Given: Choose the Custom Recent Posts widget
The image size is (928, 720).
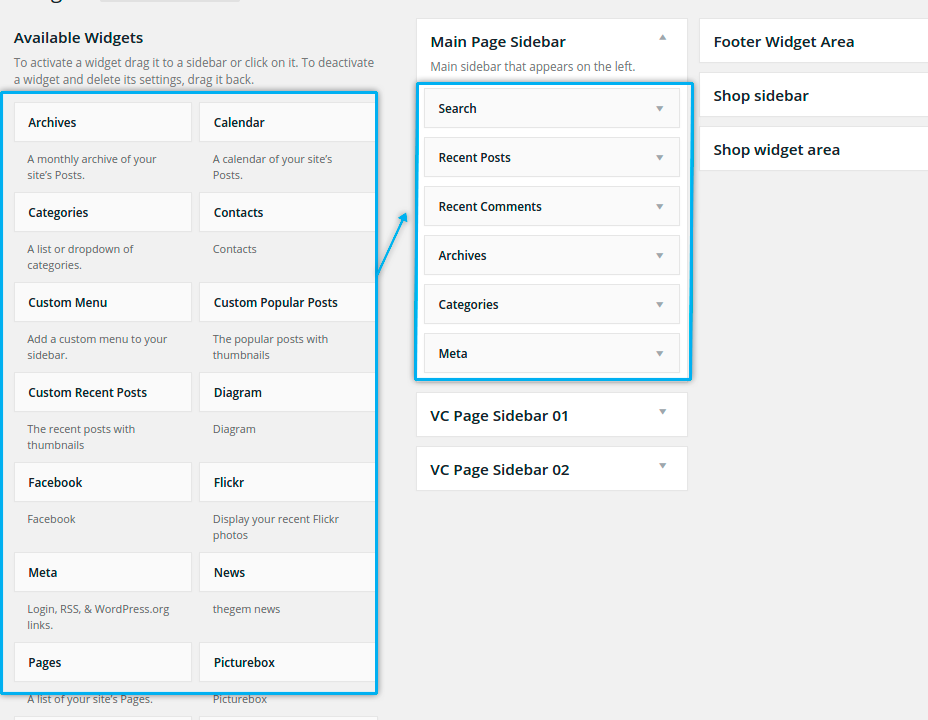Looking at the screenshot, I should [x=103, y=393].
